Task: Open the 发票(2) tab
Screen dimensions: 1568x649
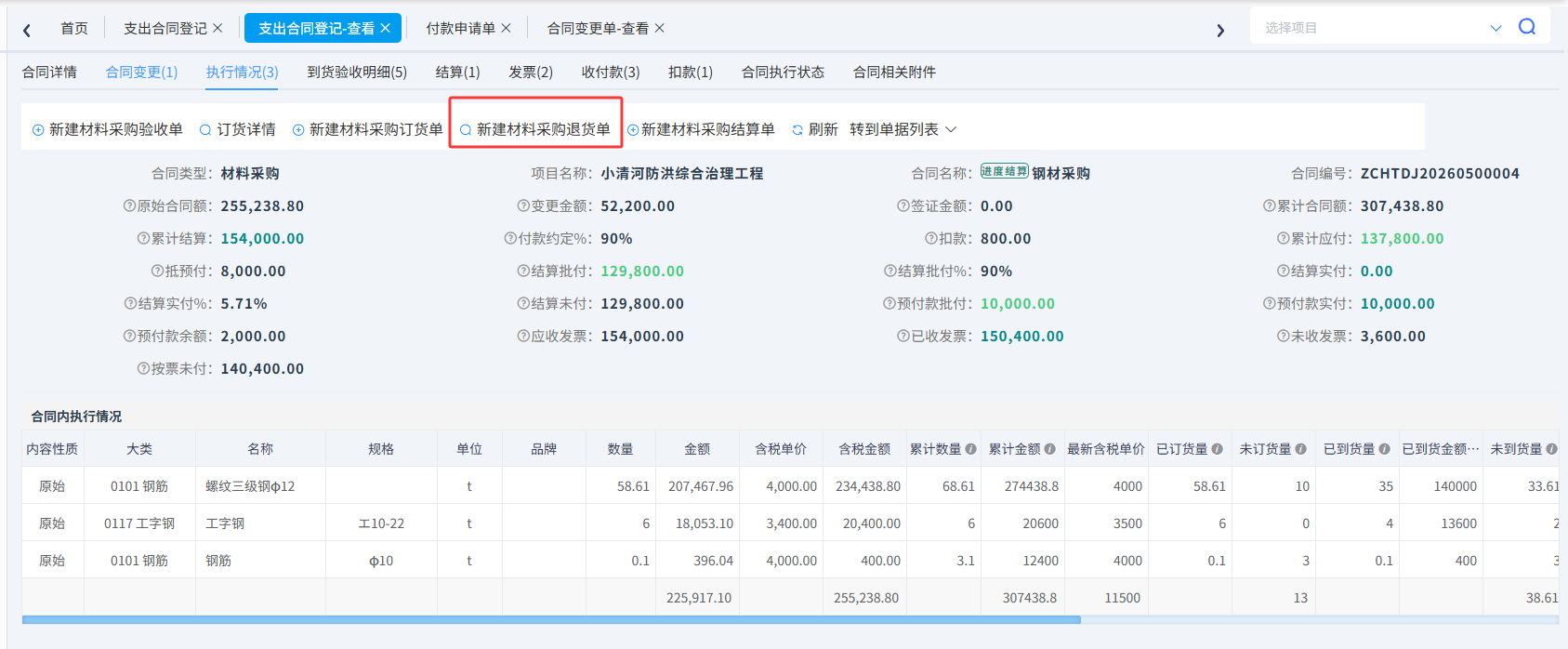Action: (x=531, y=72)
